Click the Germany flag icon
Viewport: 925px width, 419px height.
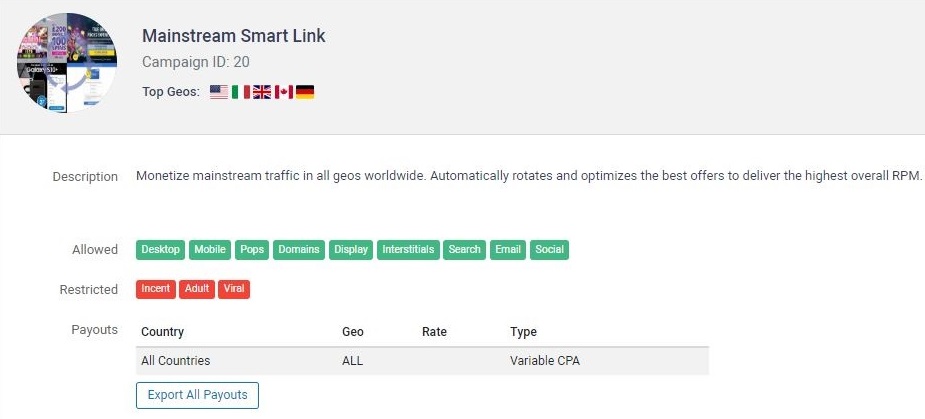305,92
